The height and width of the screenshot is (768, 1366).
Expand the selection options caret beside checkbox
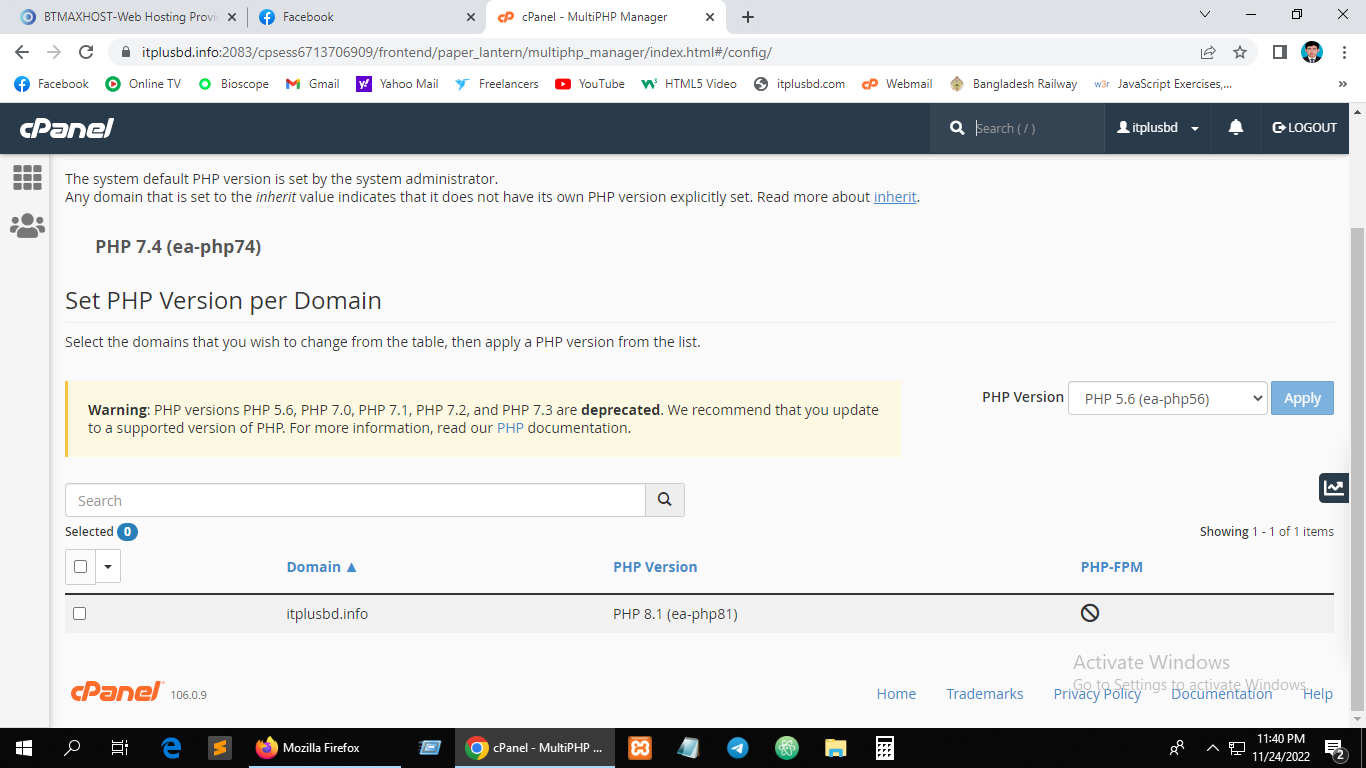click(108, 567)
